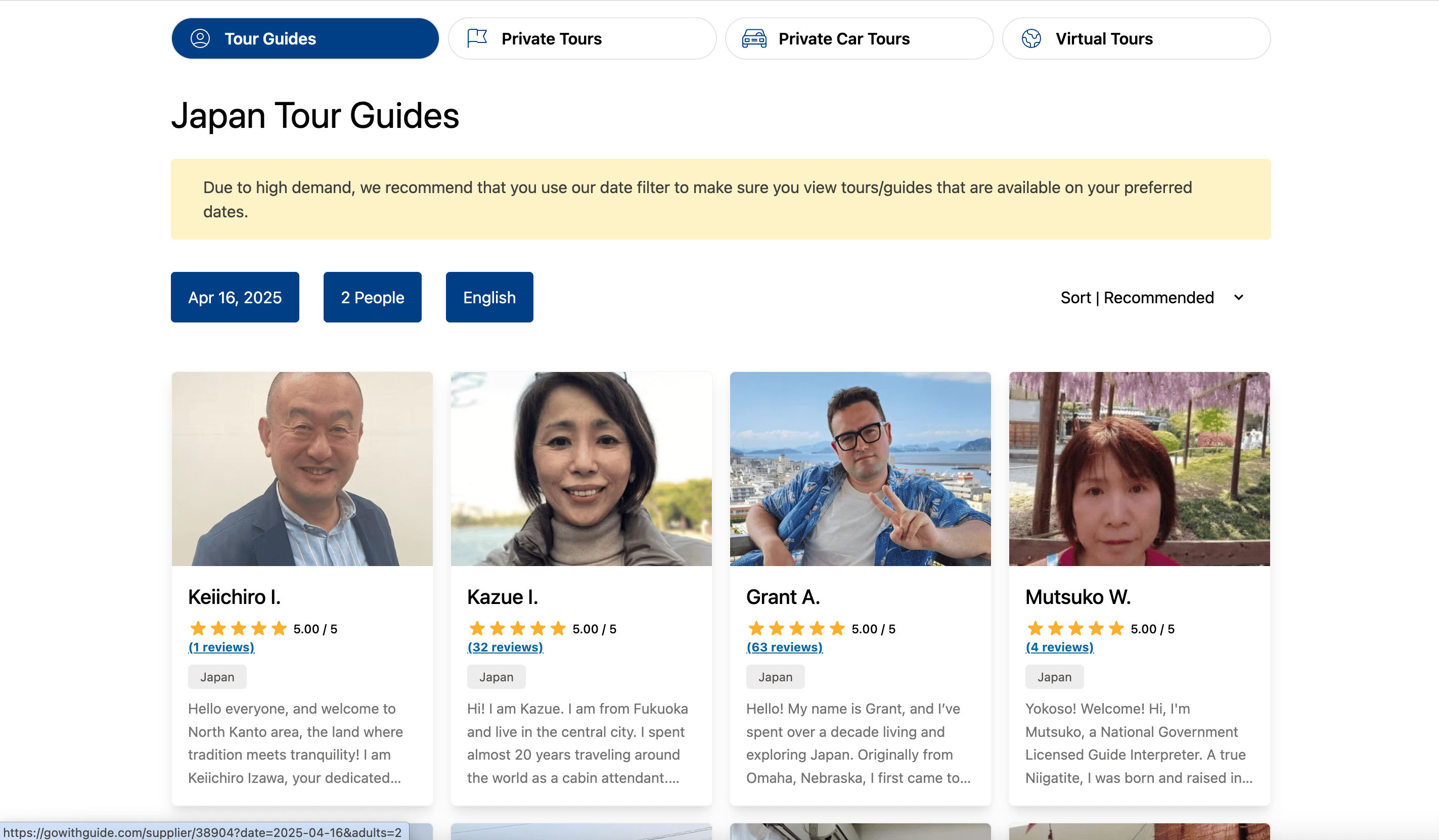1439x840 pixels.
Task: Switch to the Virtual Tours tab
Action: [x=1135, y=38]
